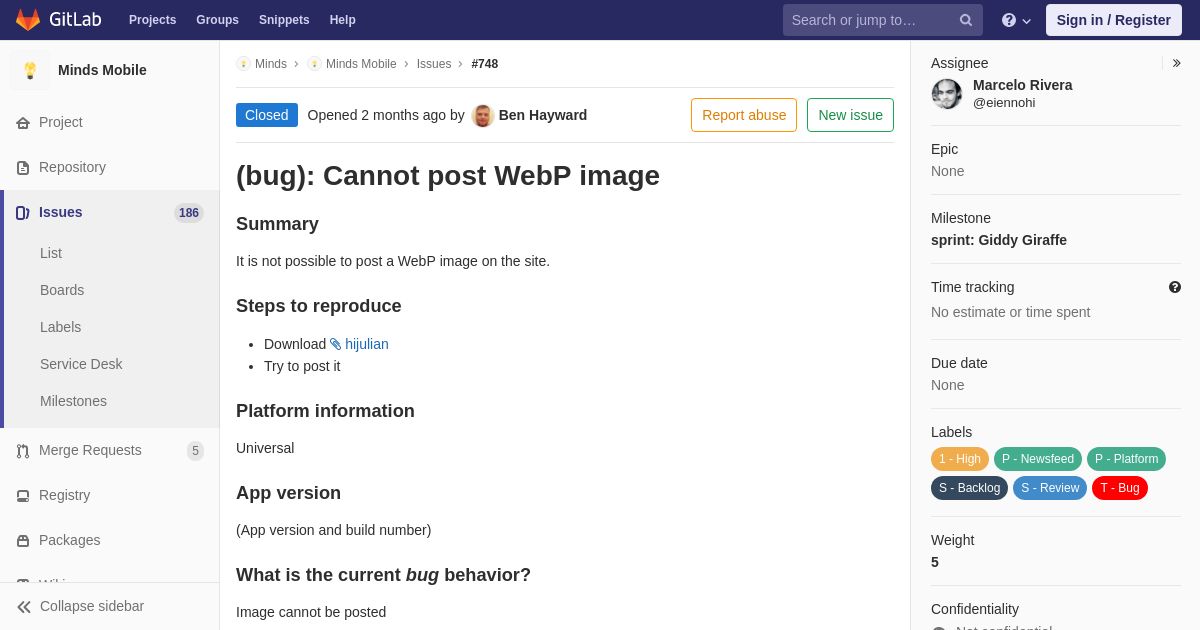Screen dimensions: 1200x630
Task: Click the Packages icon in sidebar
Action: [x=23, y=541]
